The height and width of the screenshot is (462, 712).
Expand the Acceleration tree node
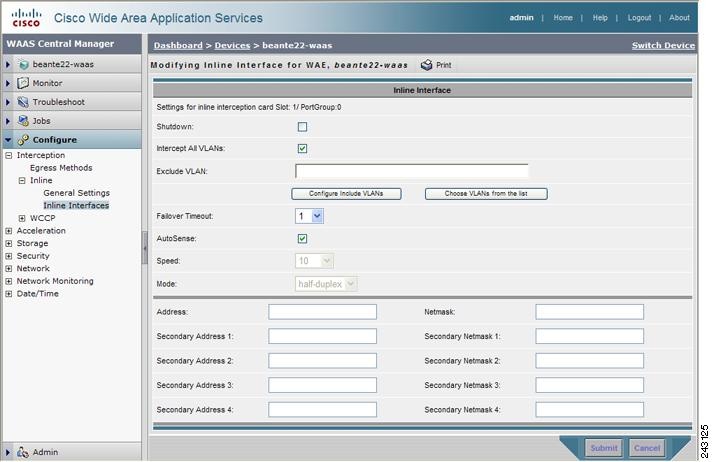coord(9,231)
